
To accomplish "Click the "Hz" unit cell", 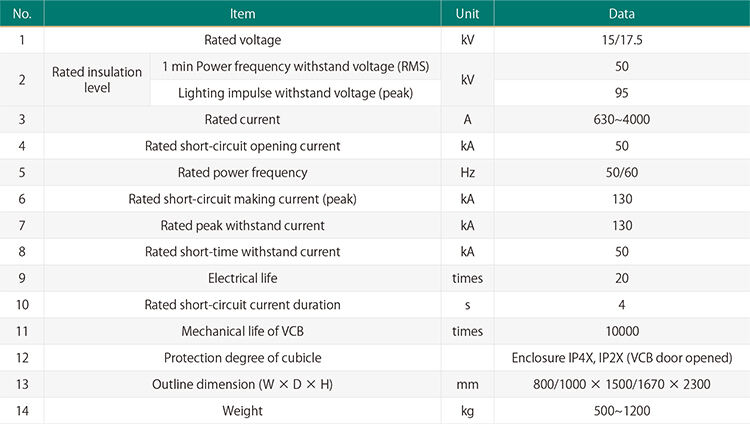I will [x=467, y=172].
